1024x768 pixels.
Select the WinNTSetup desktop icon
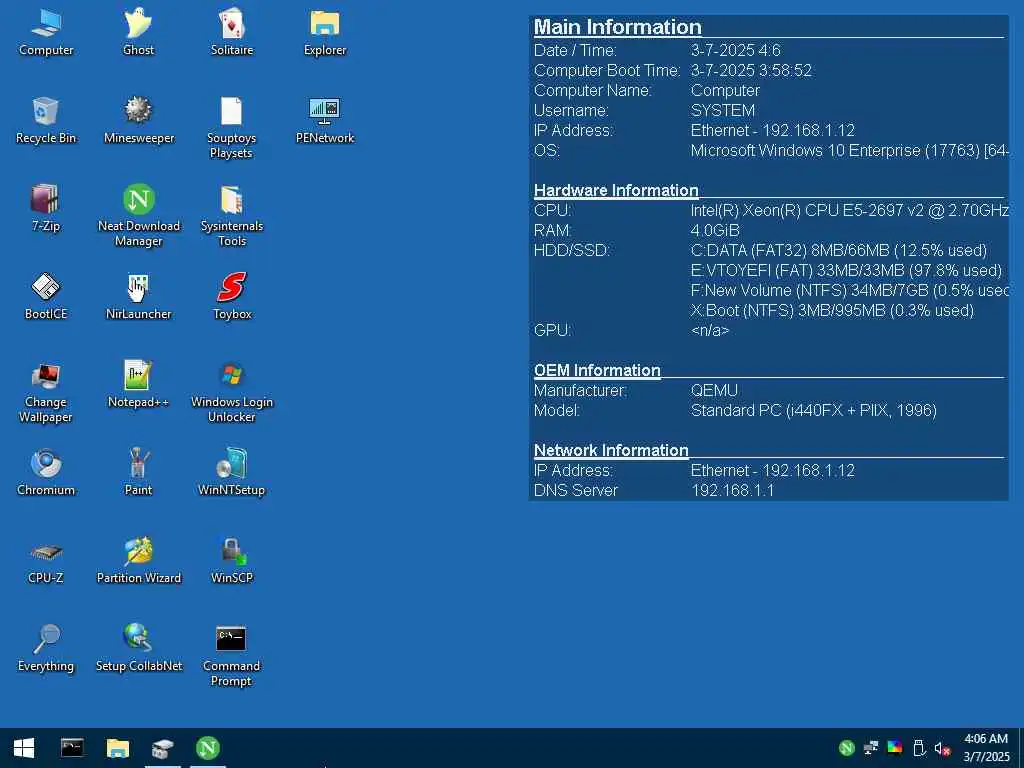coord(232,473)
